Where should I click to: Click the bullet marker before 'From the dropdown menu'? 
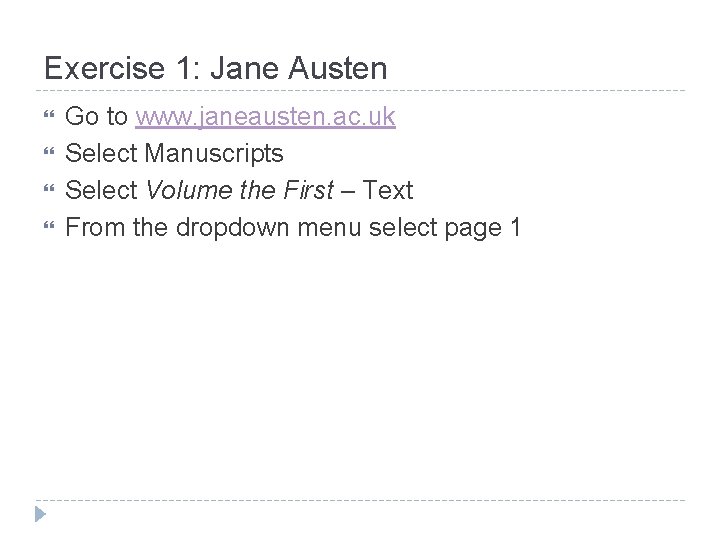[49, 227]
